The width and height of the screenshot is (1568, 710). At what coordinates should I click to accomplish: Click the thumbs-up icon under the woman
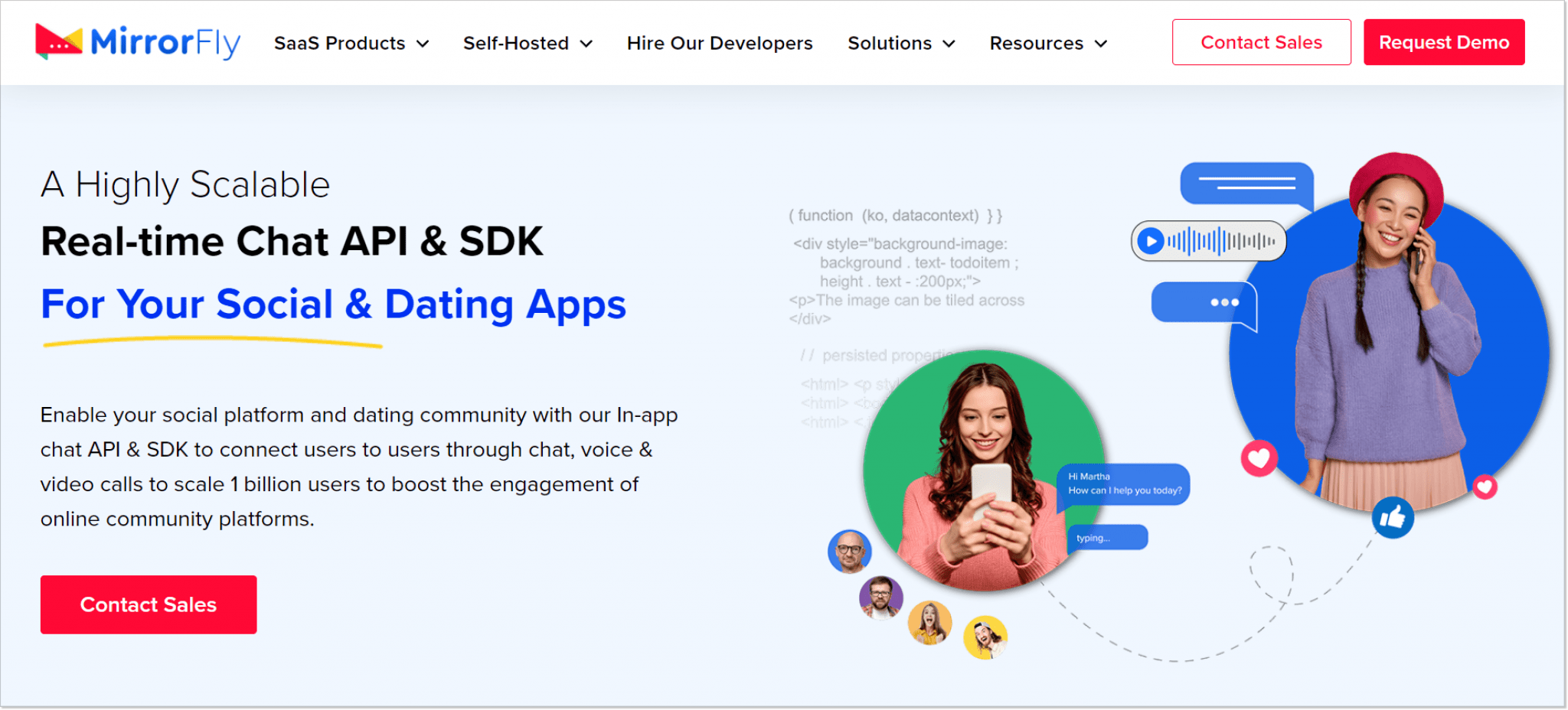[x=1393, y=517]
